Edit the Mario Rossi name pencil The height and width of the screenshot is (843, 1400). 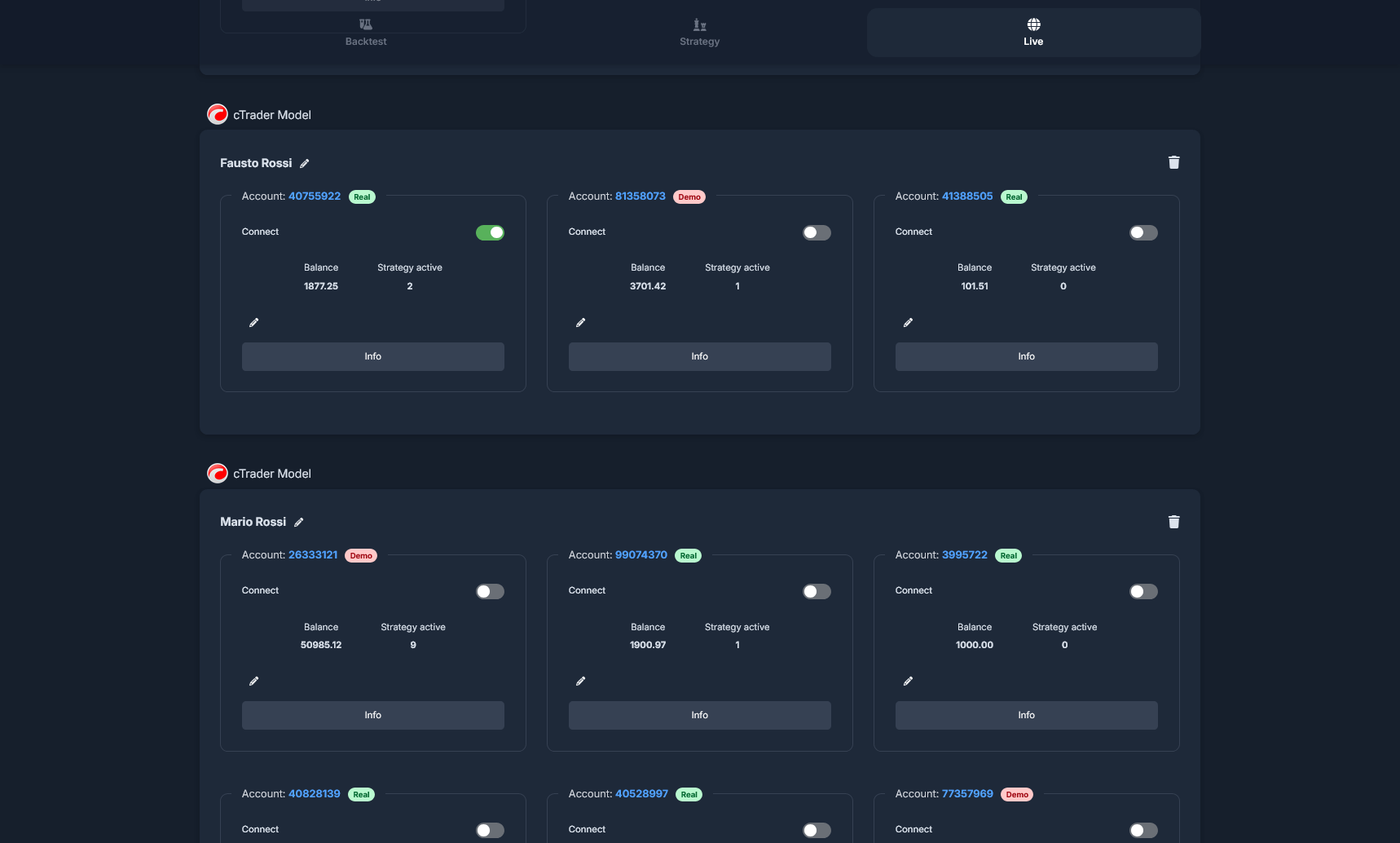[299, 523]
